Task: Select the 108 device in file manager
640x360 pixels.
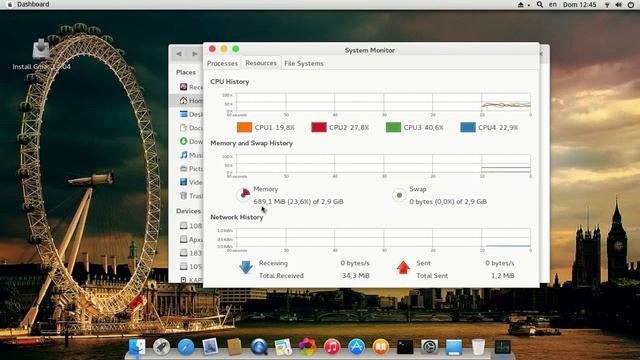Action: [x=191, y=226]
